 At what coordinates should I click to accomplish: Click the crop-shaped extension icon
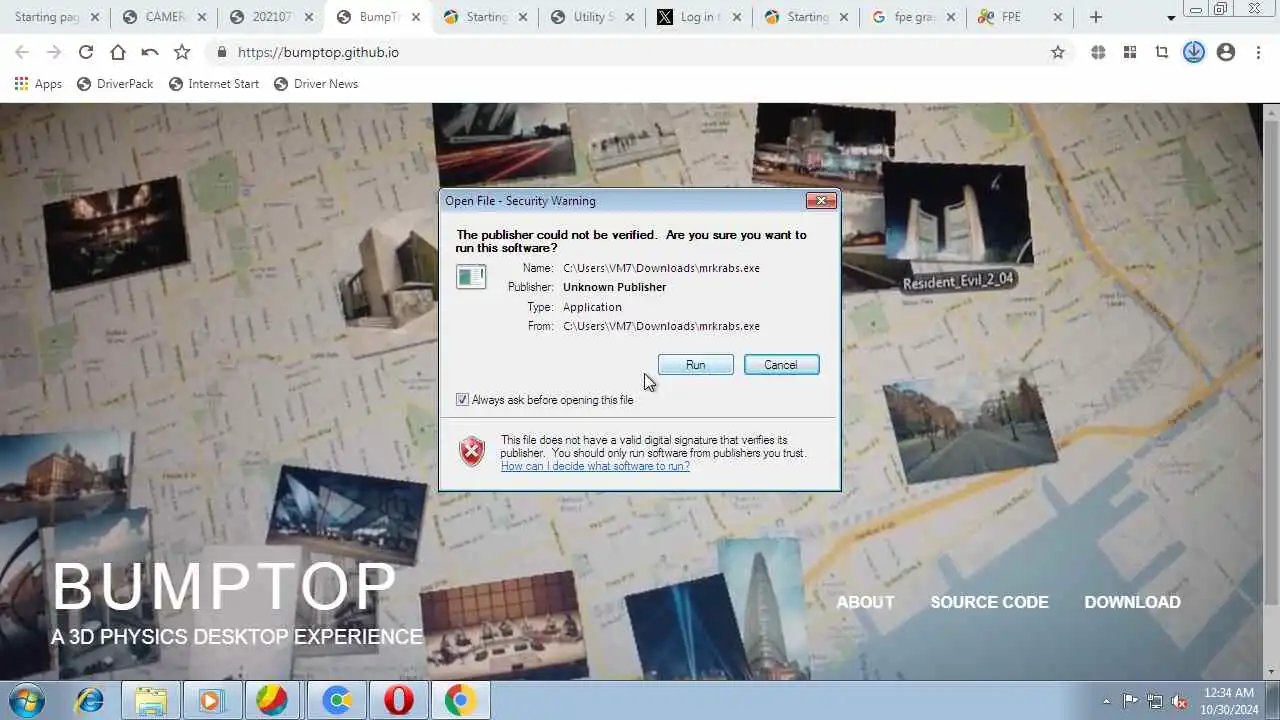pyautogui.click(x=1162, y=52)
